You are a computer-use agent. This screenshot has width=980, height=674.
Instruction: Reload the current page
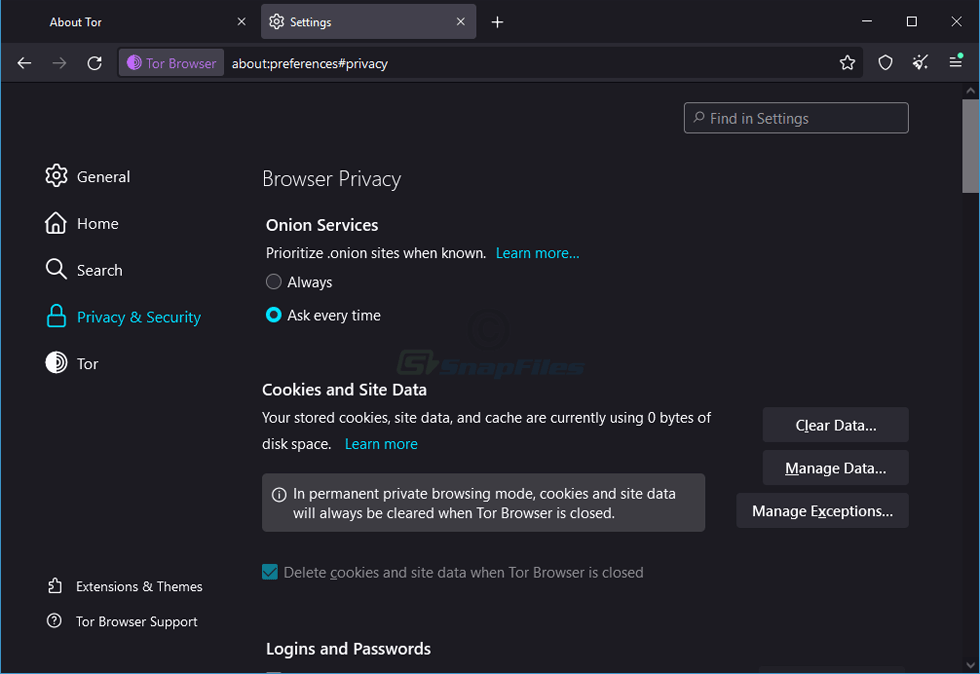coord(94,62)
